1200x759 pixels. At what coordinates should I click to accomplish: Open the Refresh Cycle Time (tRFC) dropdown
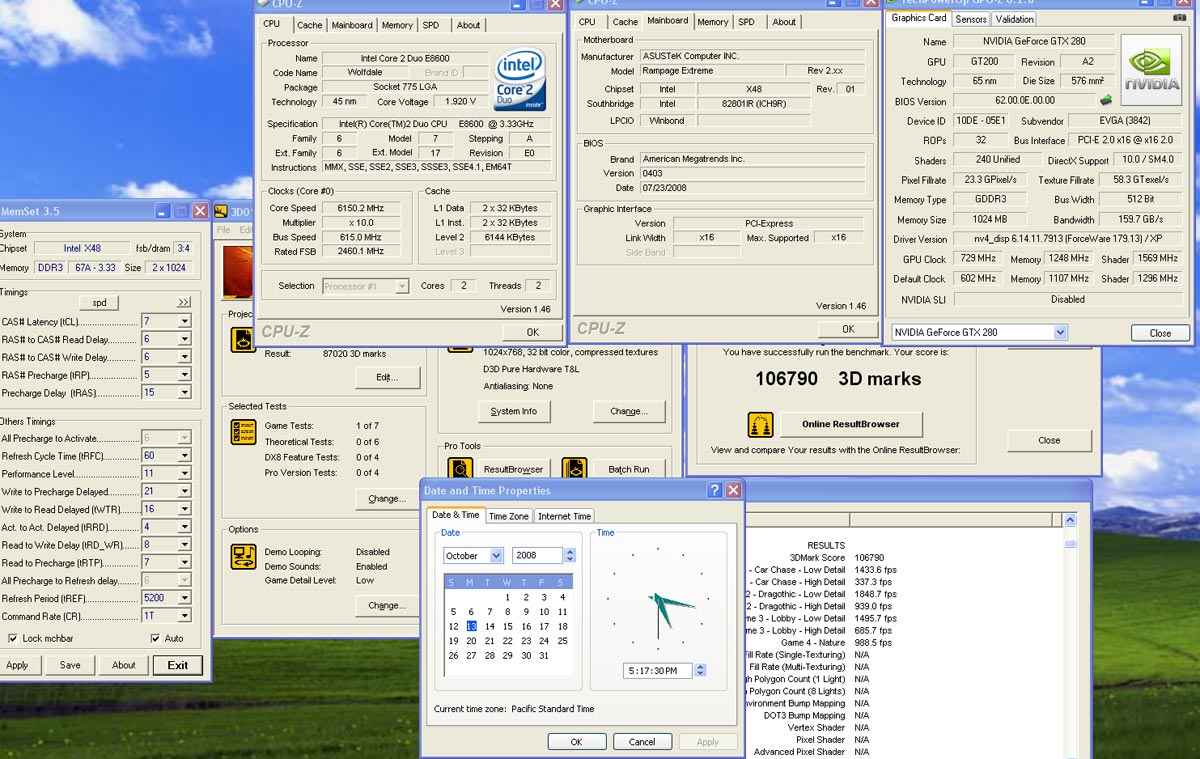[184, 456]
